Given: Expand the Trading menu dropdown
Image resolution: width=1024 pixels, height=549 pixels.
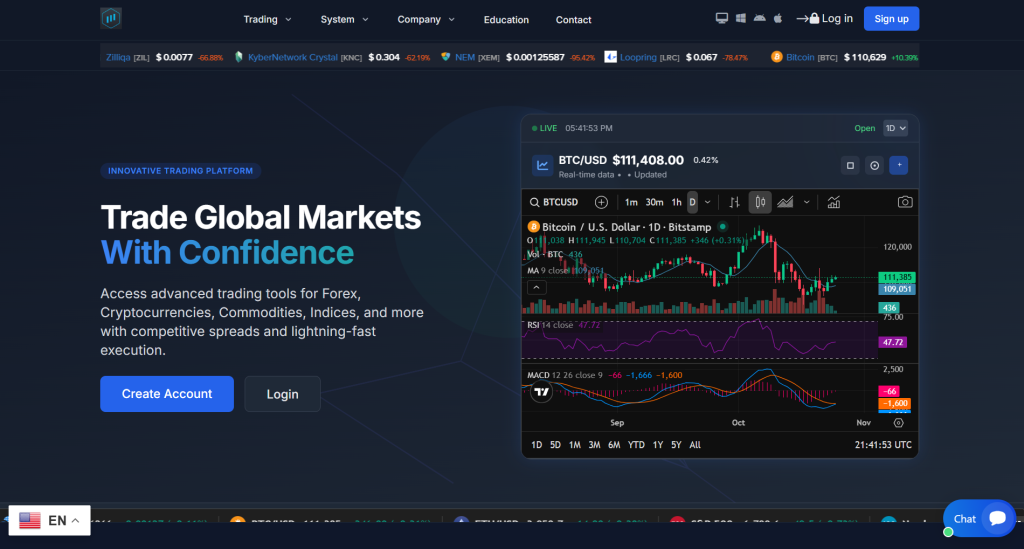Looking at the screenshot, I should pyautogui.click(x=267, y=19).
